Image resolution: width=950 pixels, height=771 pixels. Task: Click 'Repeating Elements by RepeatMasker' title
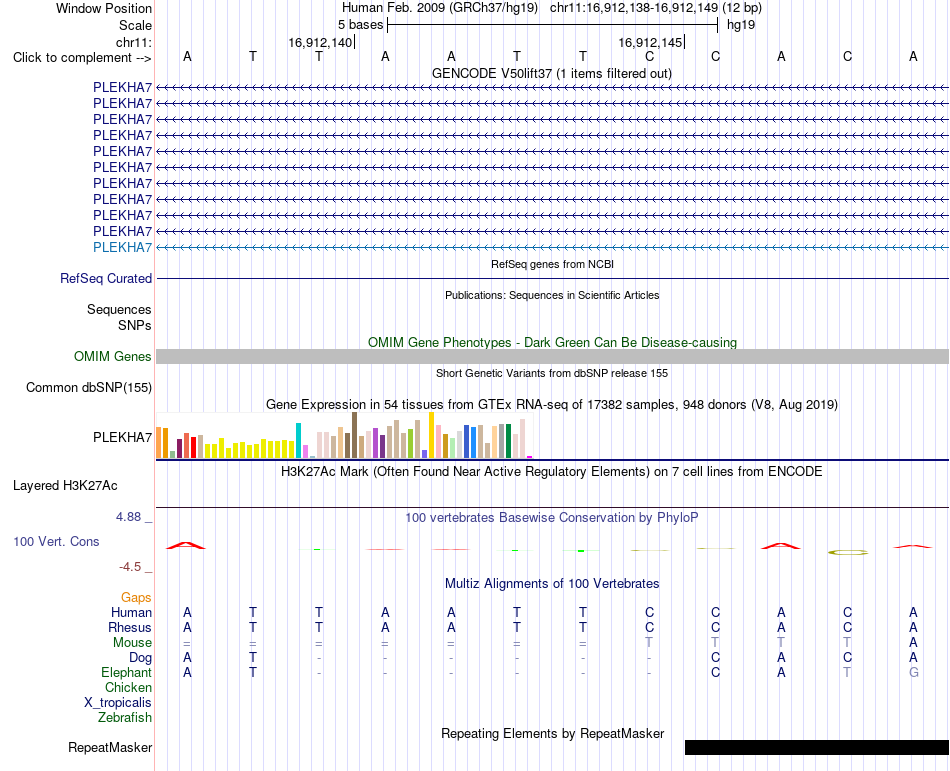point(553,734)
